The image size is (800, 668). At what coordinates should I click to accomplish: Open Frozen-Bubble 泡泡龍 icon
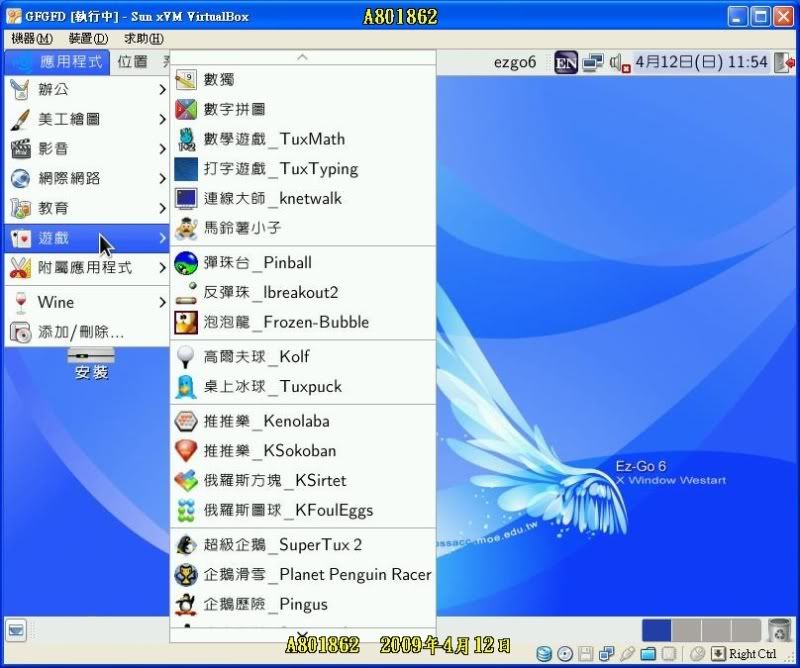click(186, 322)
